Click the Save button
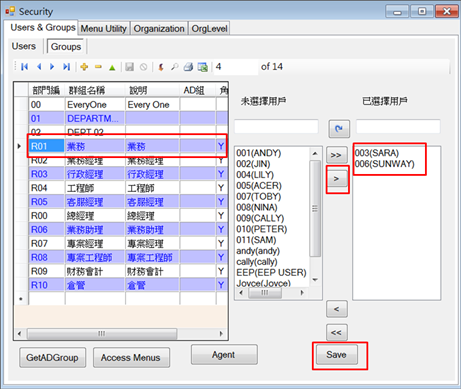Screen dimensions: 461x389 tap(336, 355)
